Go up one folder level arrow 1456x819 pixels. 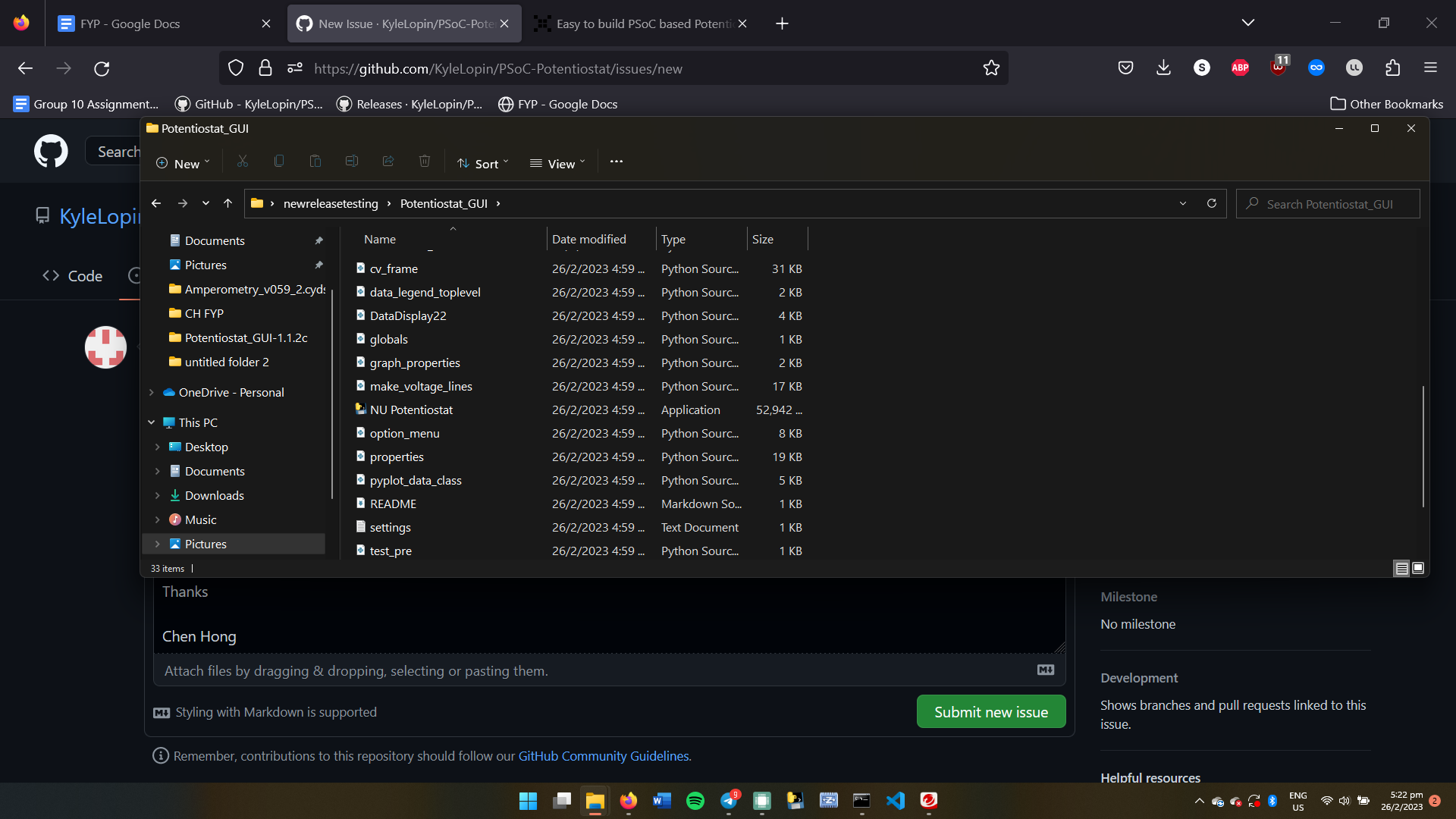click(x=227, y=203)
